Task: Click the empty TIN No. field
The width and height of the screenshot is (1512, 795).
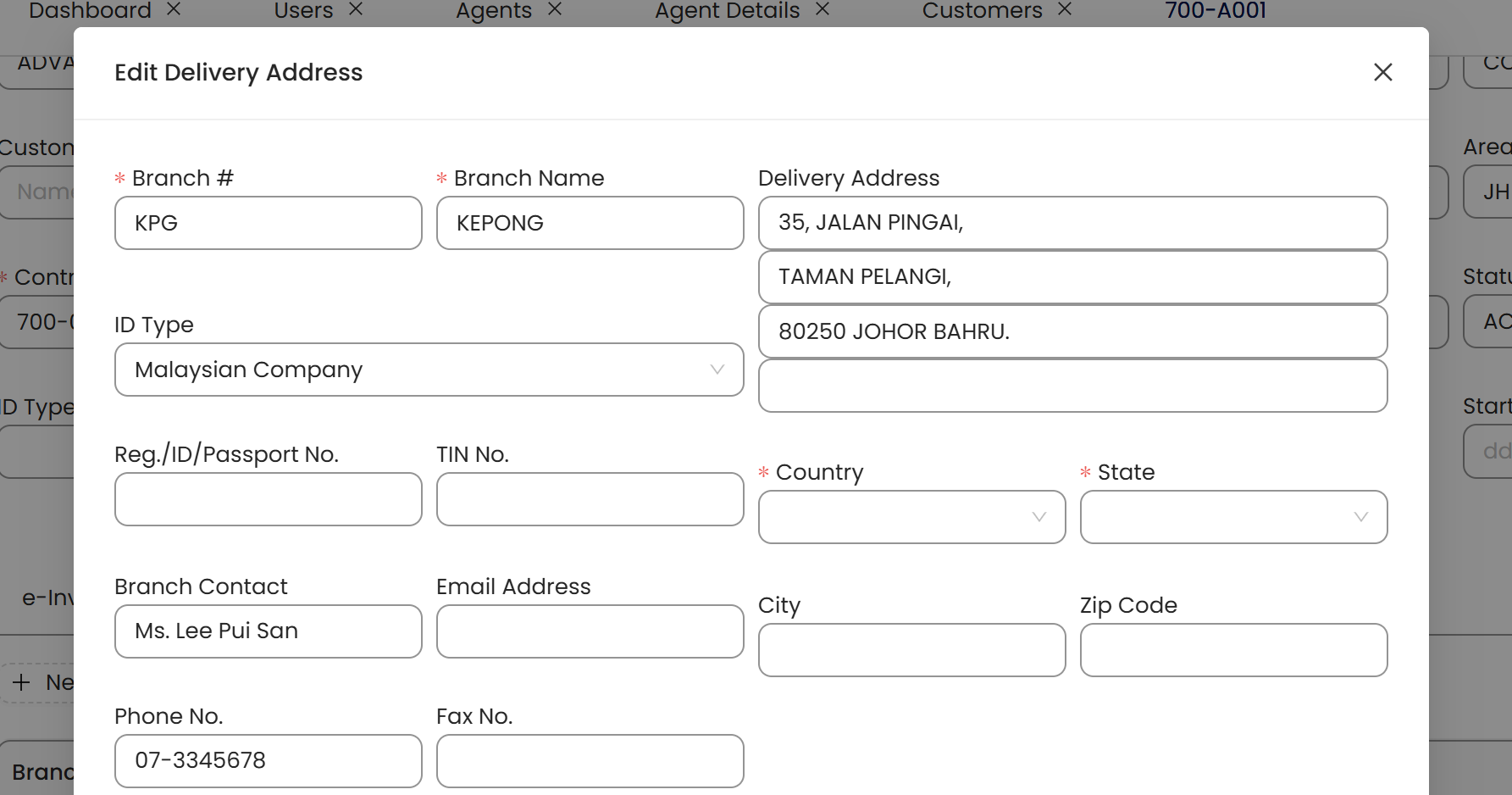Action: coord(590,499)
